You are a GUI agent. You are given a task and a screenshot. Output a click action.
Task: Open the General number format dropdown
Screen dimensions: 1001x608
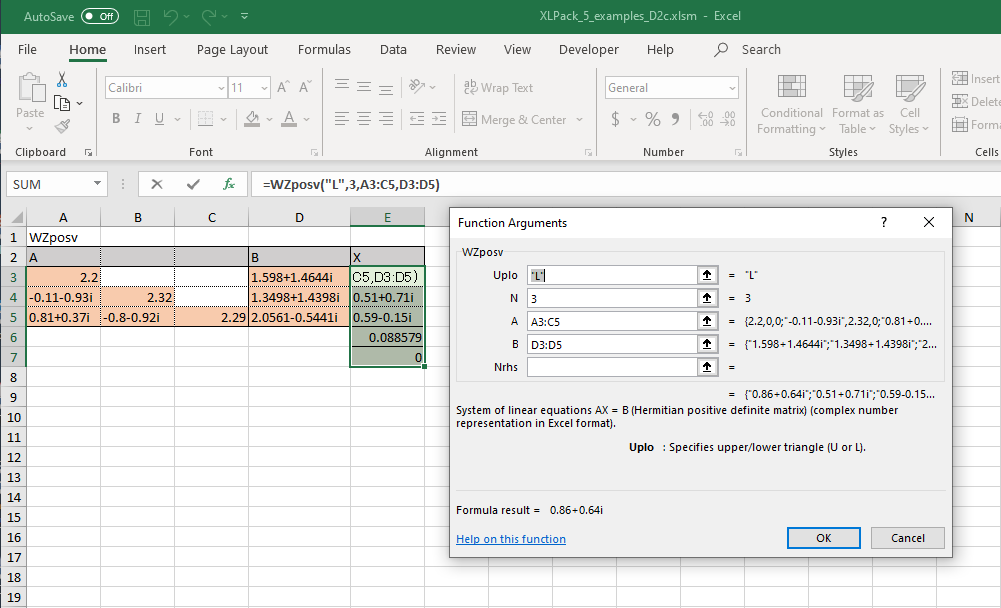pyautogui.click(x=732, y=88)
